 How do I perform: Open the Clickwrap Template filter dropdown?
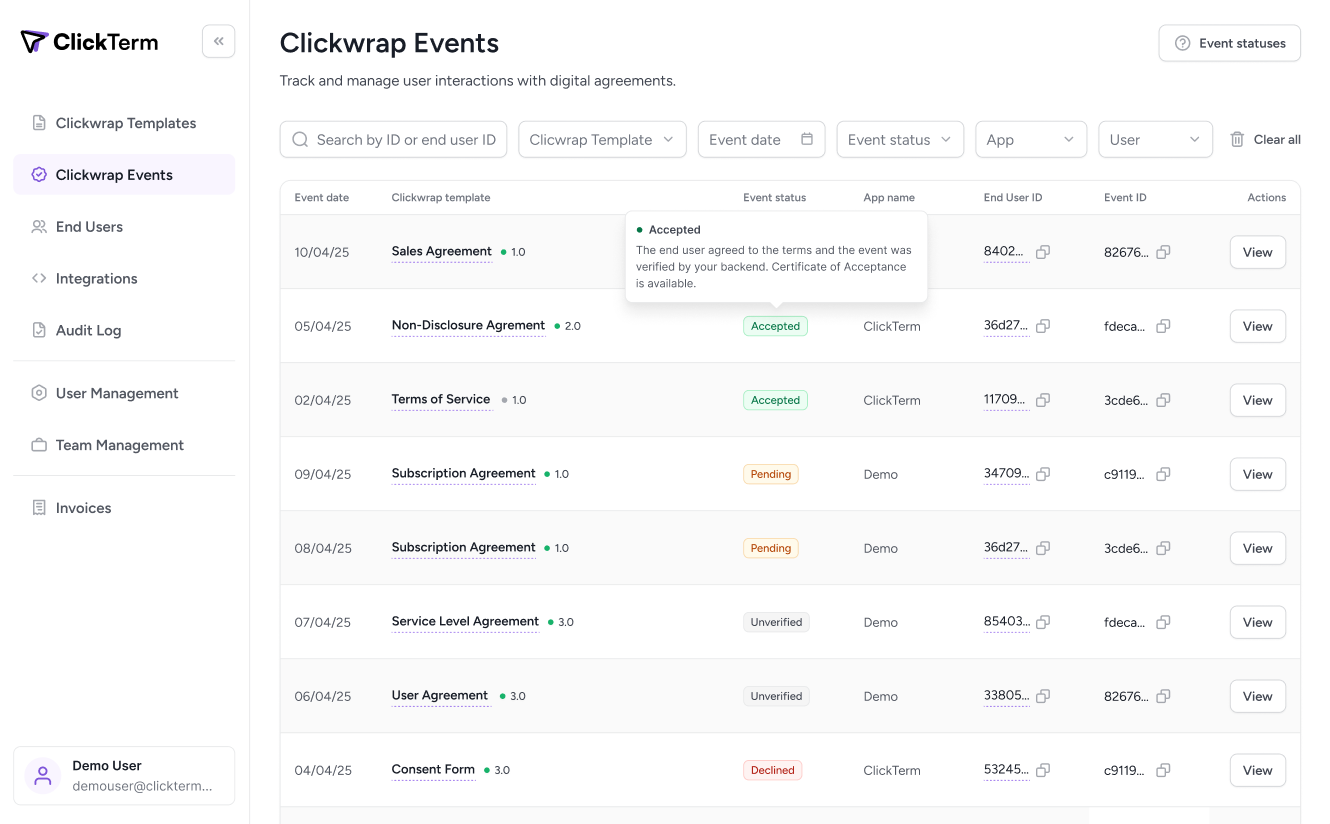click(x=601, y=140)
